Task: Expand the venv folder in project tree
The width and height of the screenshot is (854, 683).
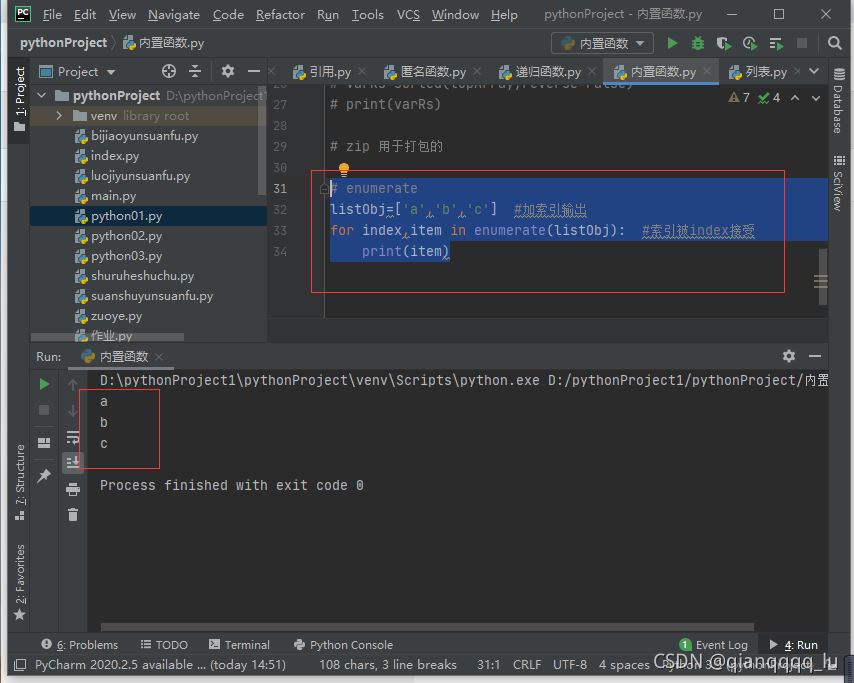Action: click(60, 116)
